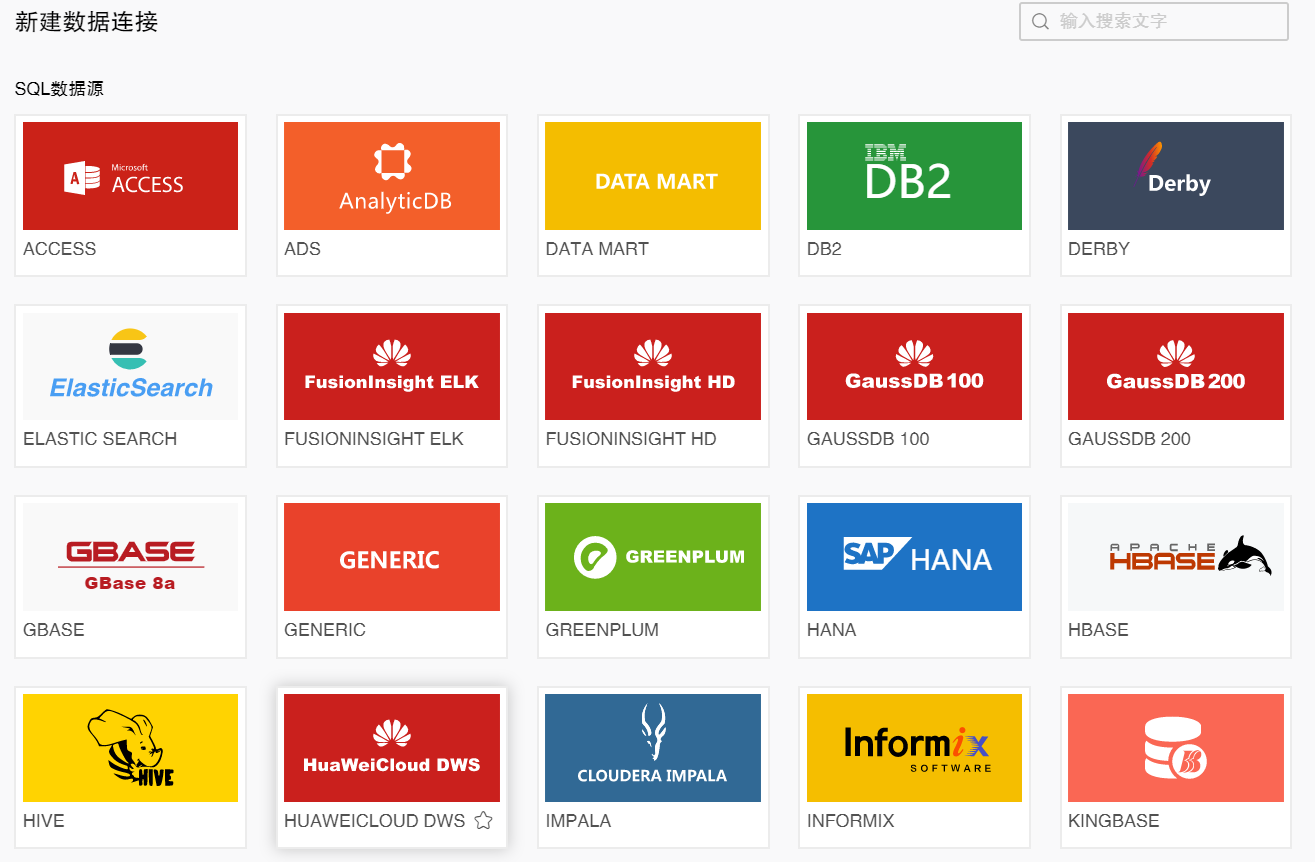Pick the Derby data source logo
Viewport: 1315px width, 862px height.
click(1176, 176)
